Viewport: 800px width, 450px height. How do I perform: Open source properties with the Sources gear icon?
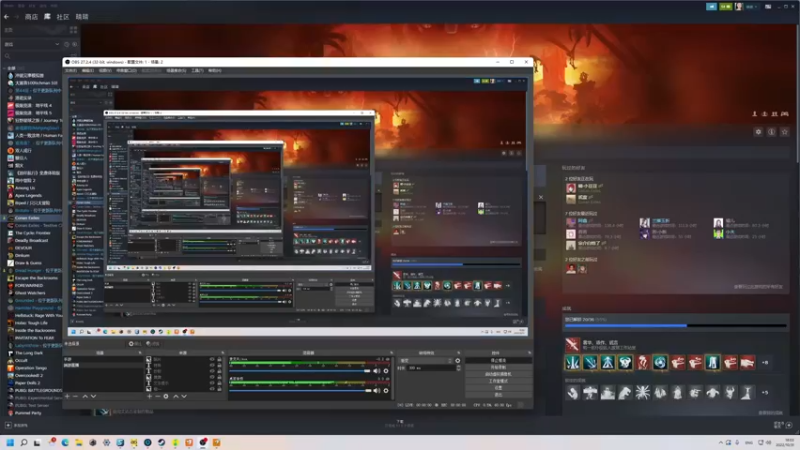[x=166, y=396]
